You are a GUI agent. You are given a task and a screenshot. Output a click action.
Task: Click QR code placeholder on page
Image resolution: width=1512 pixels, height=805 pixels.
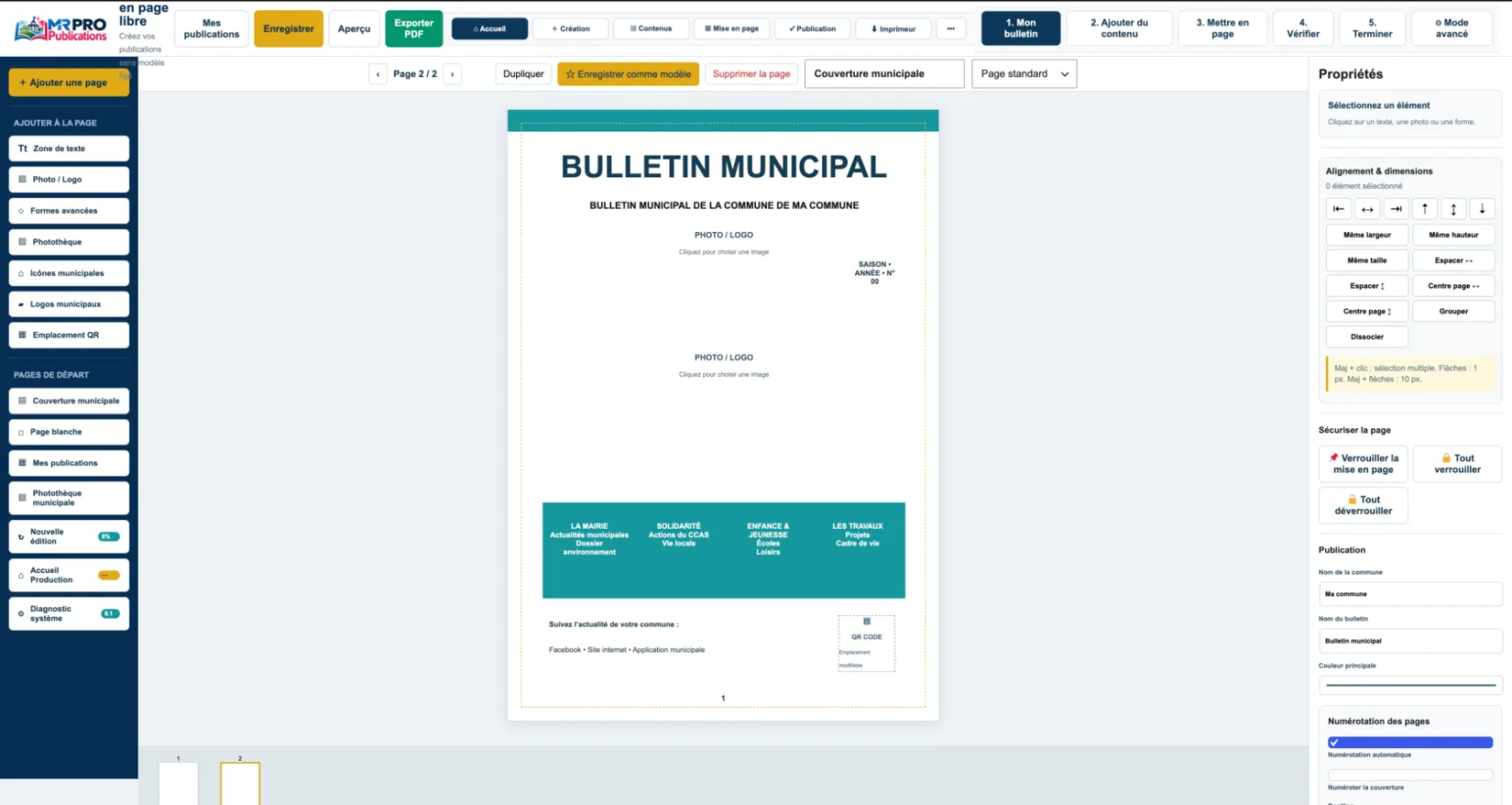click(x=866, y=643)
